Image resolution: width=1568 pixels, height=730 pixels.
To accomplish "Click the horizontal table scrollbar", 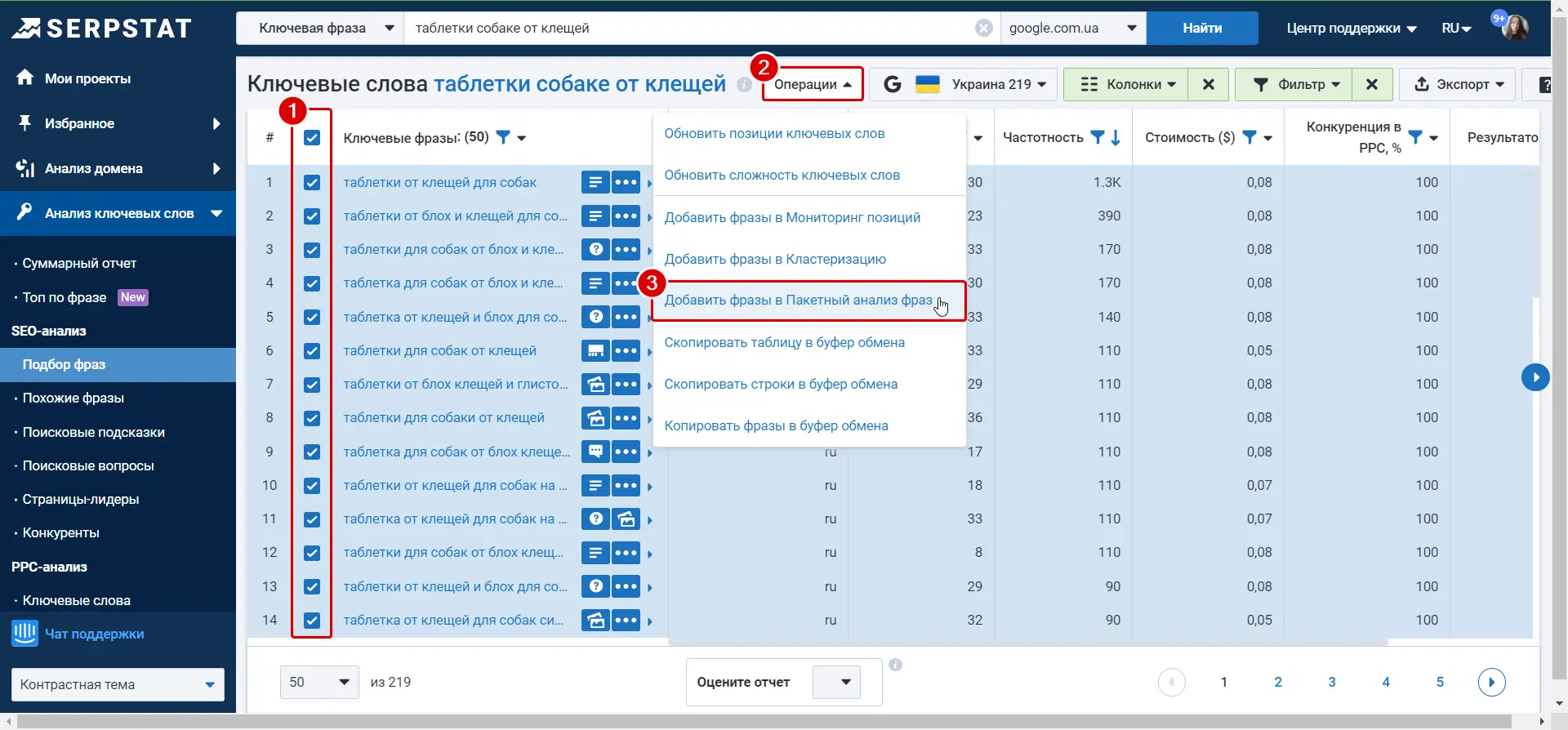I will pos(1027,642).
